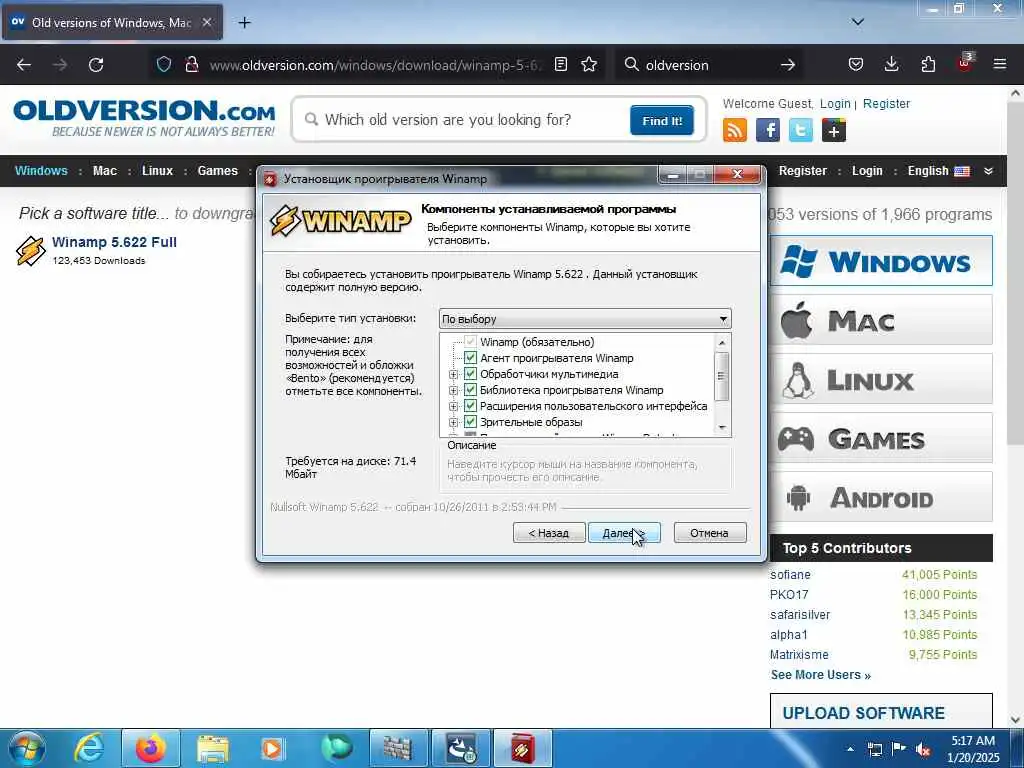Click scroll-up arrow of the components list
Screen dimensions: 1024x768
coord(722,342)
